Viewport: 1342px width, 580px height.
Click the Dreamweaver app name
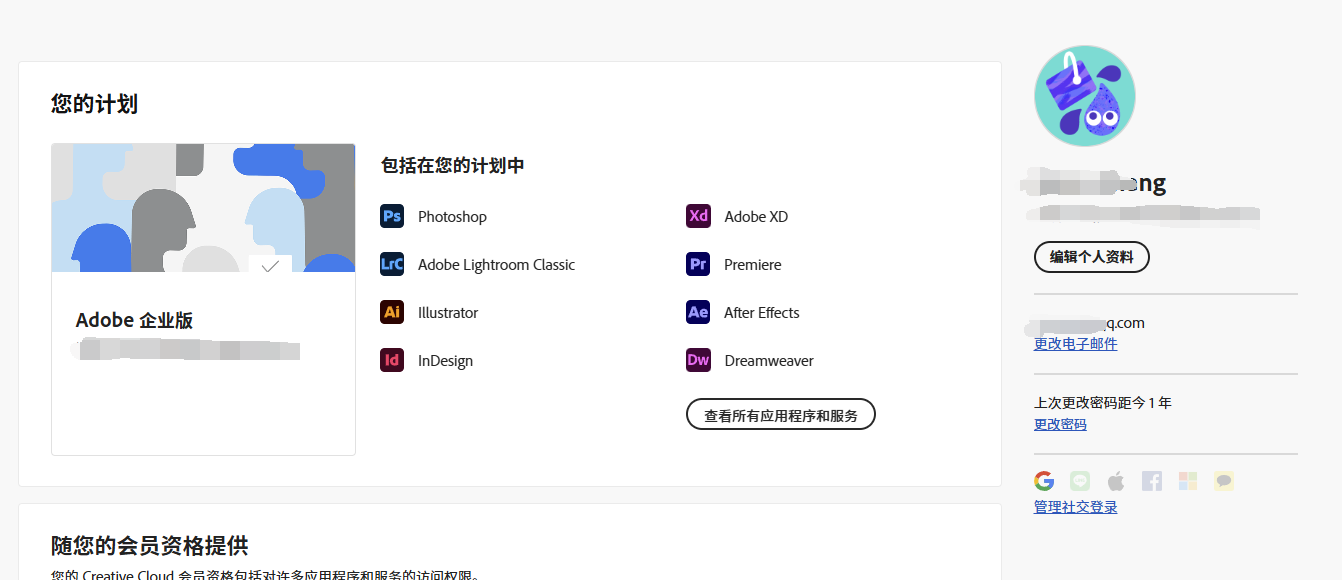pyautogui.click(x=769, y=361)
